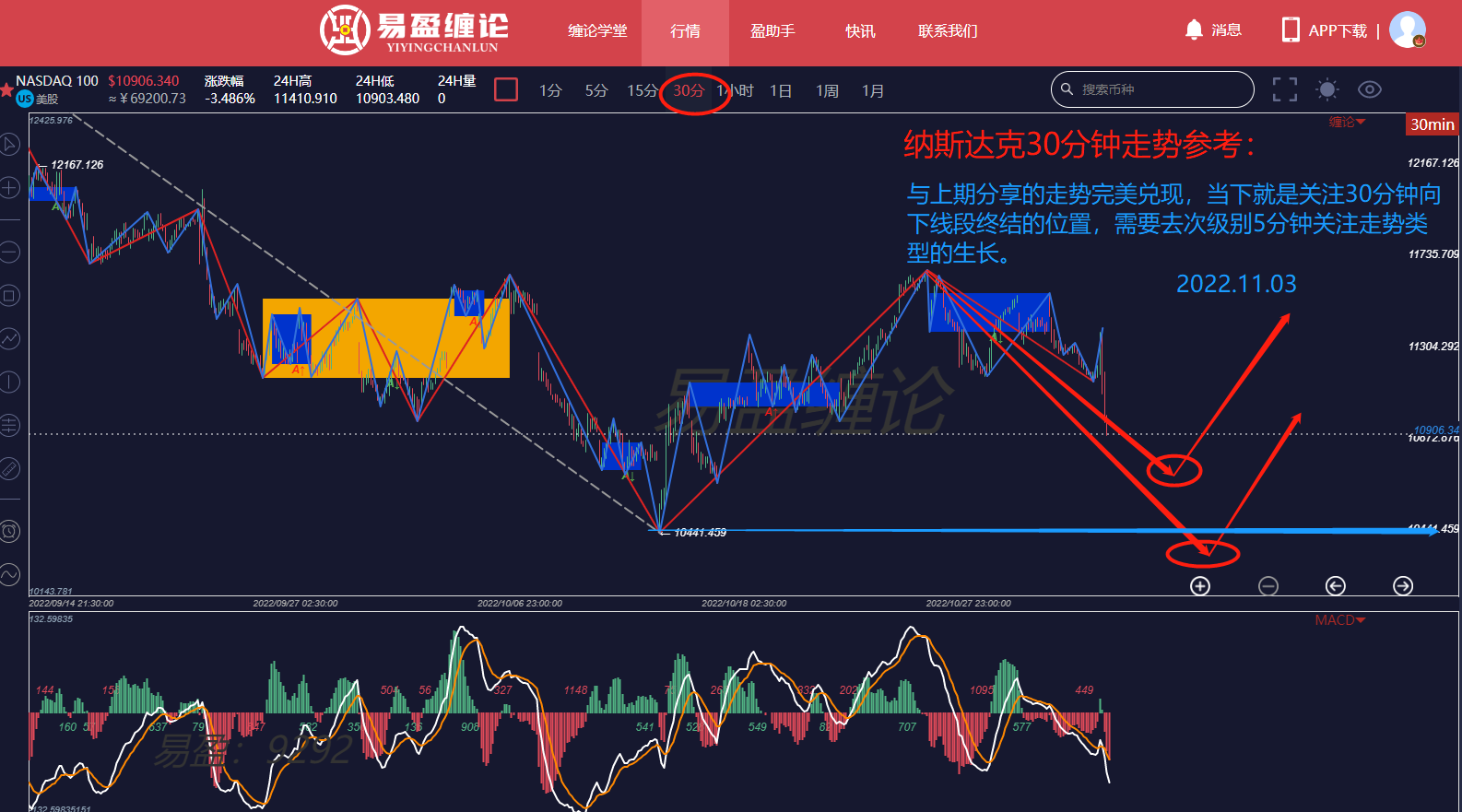Select the rectangle drawing tool in sidebar
1462x812 pixels.
pyautogui.click(x=9, y=296)
